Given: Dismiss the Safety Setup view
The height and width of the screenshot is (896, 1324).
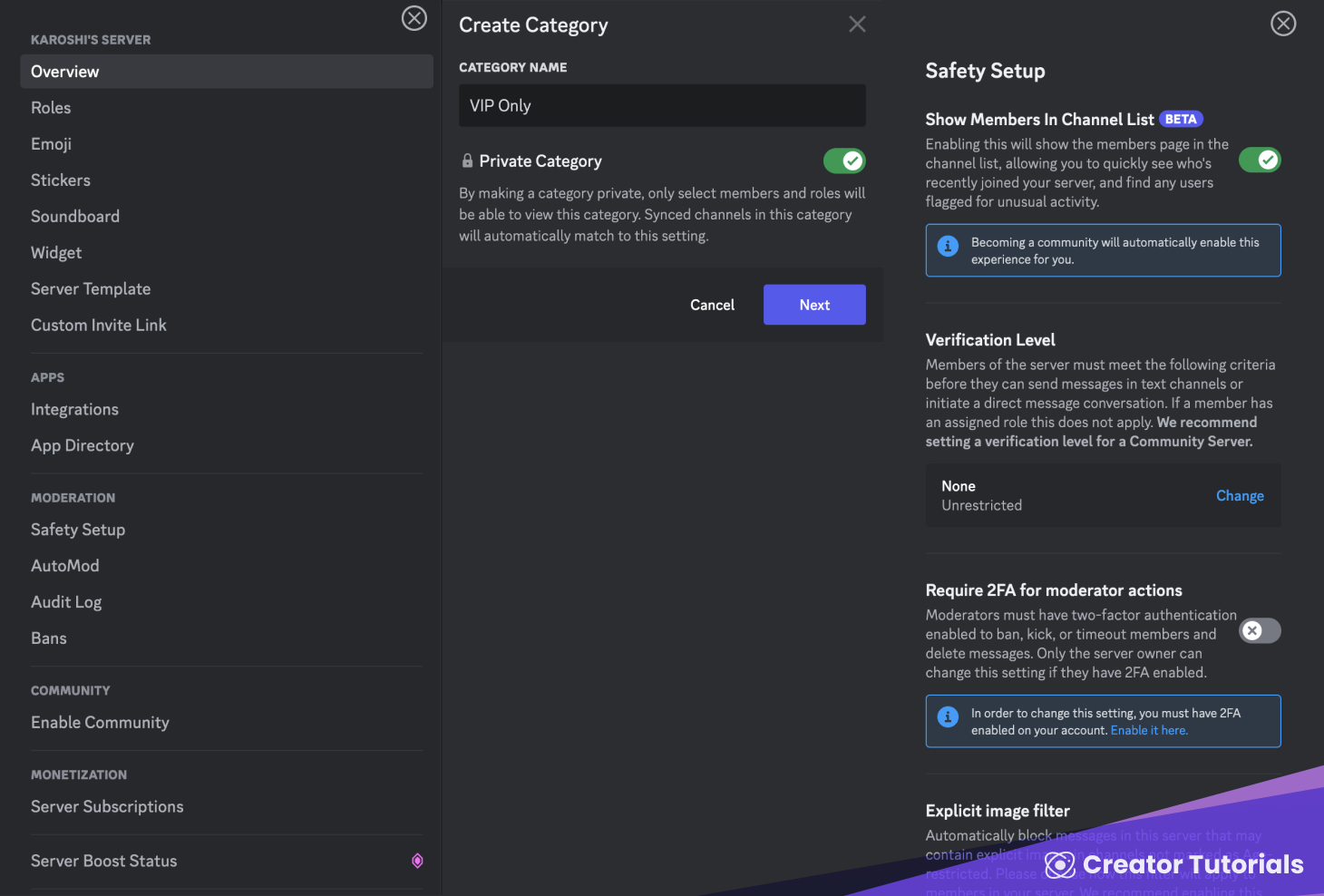Looking at the screenshot, I should coord(1283,24).
